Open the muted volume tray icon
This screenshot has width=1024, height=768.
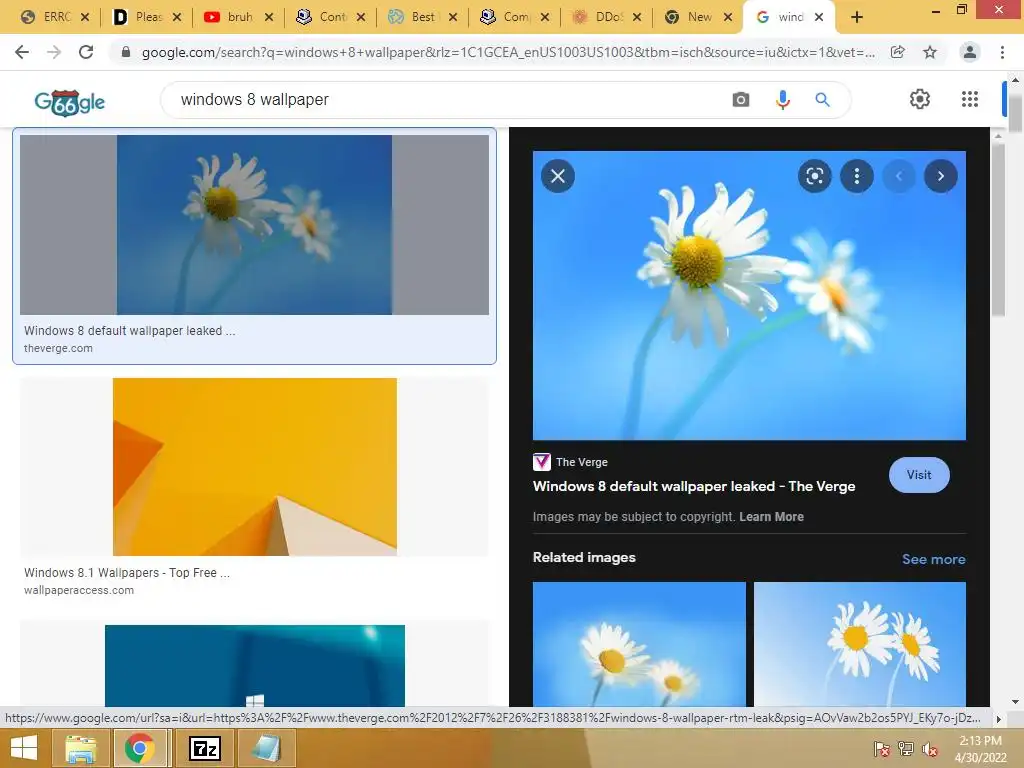pos(930,749)
